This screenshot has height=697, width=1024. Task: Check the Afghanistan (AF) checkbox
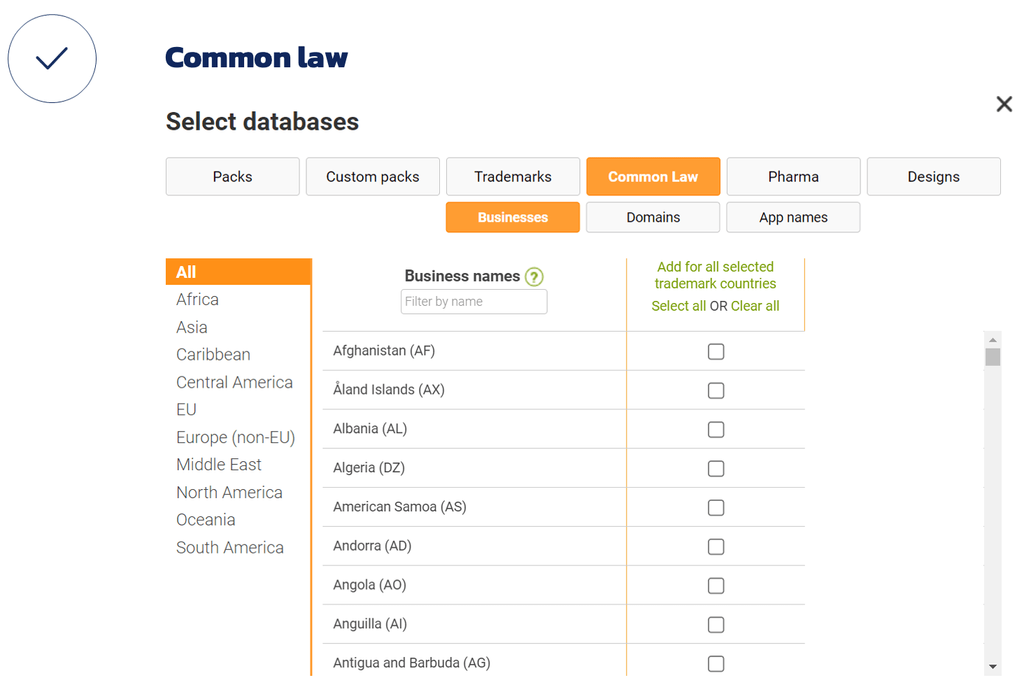[x=716, y=351]
